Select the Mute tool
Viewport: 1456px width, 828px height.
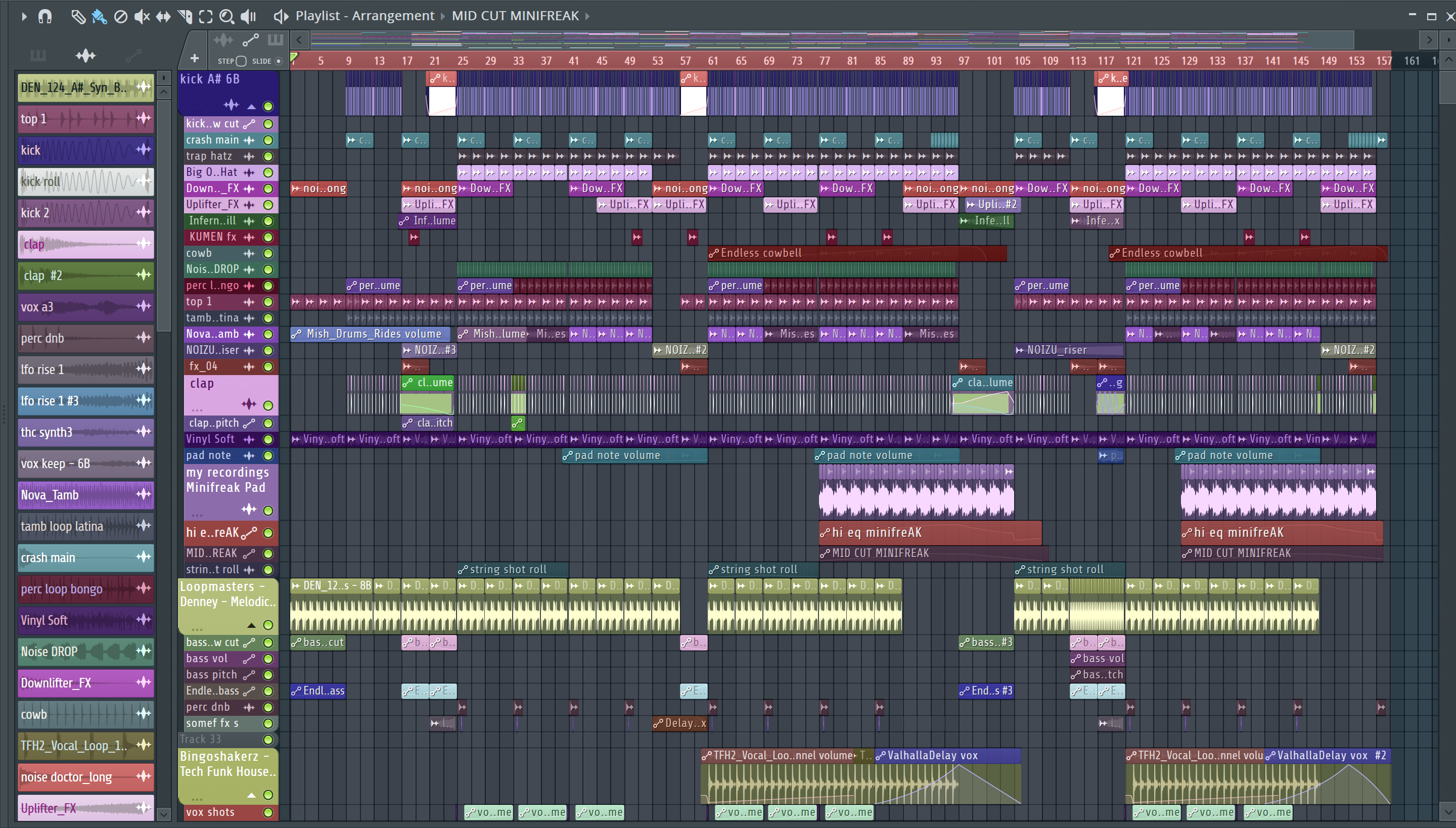pos(142,17)
